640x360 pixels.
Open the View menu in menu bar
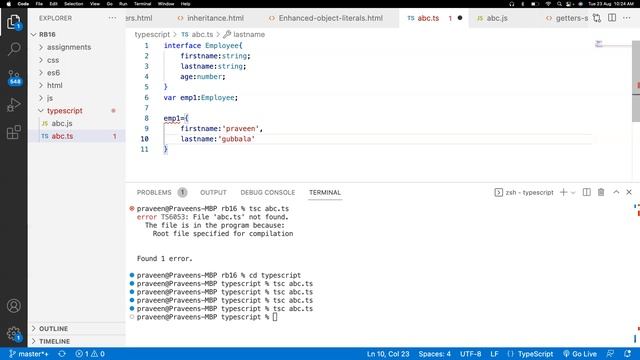(95, 4)
